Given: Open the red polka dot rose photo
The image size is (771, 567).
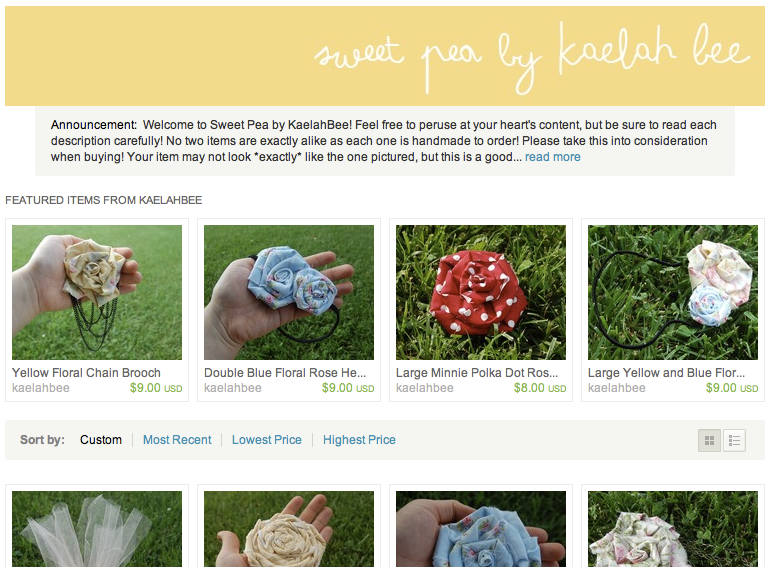Looking at the screenshot, I should tap(481, 292).
